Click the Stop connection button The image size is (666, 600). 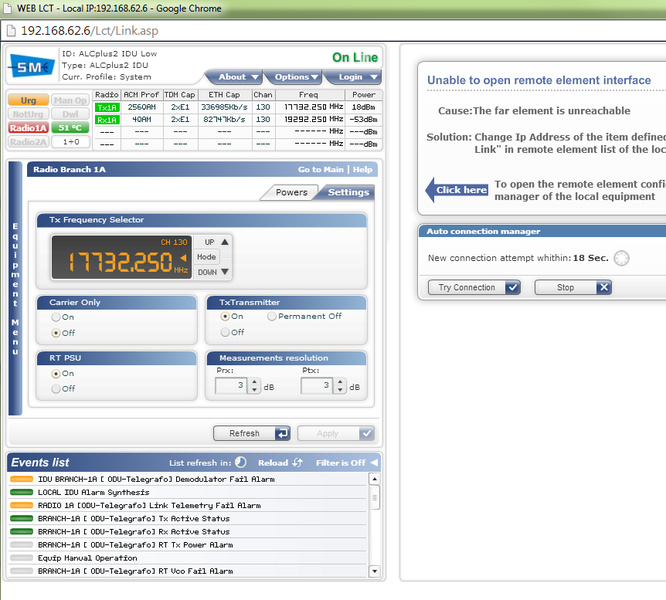(x=573, y=287)
